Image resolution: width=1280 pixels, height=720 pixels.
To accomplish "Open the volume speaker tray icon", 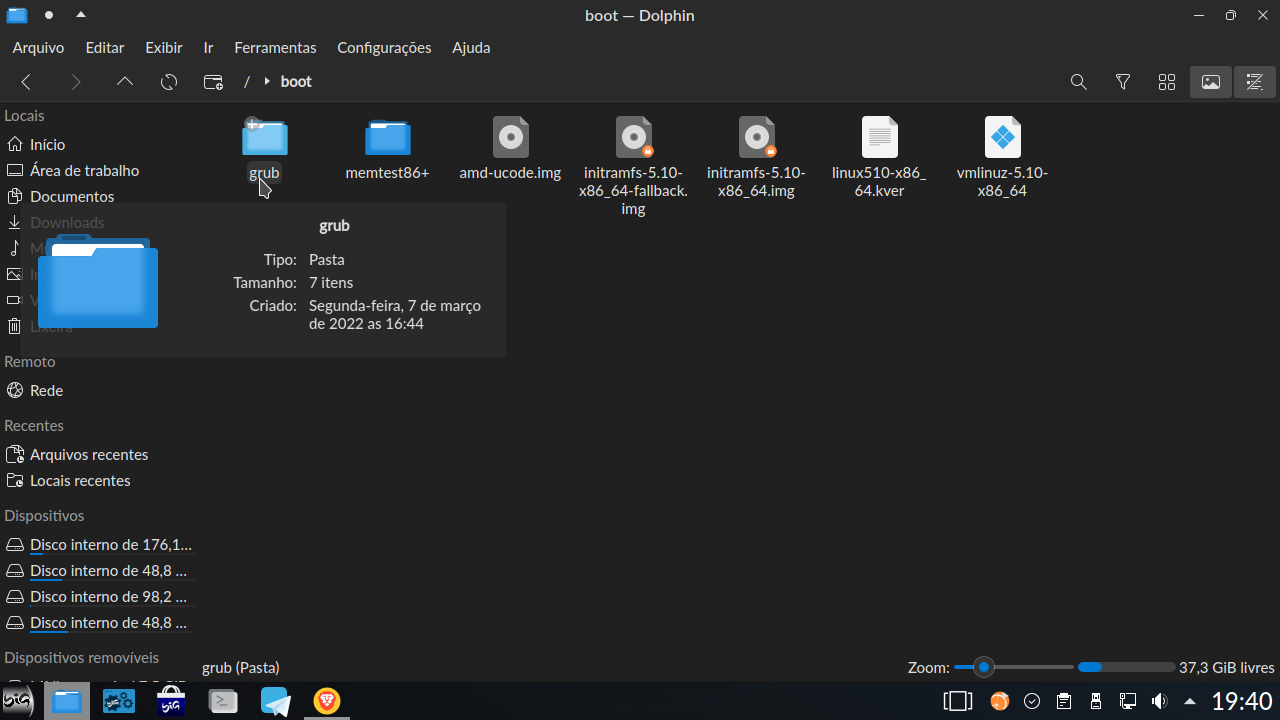I will (x=1160, y=701).
